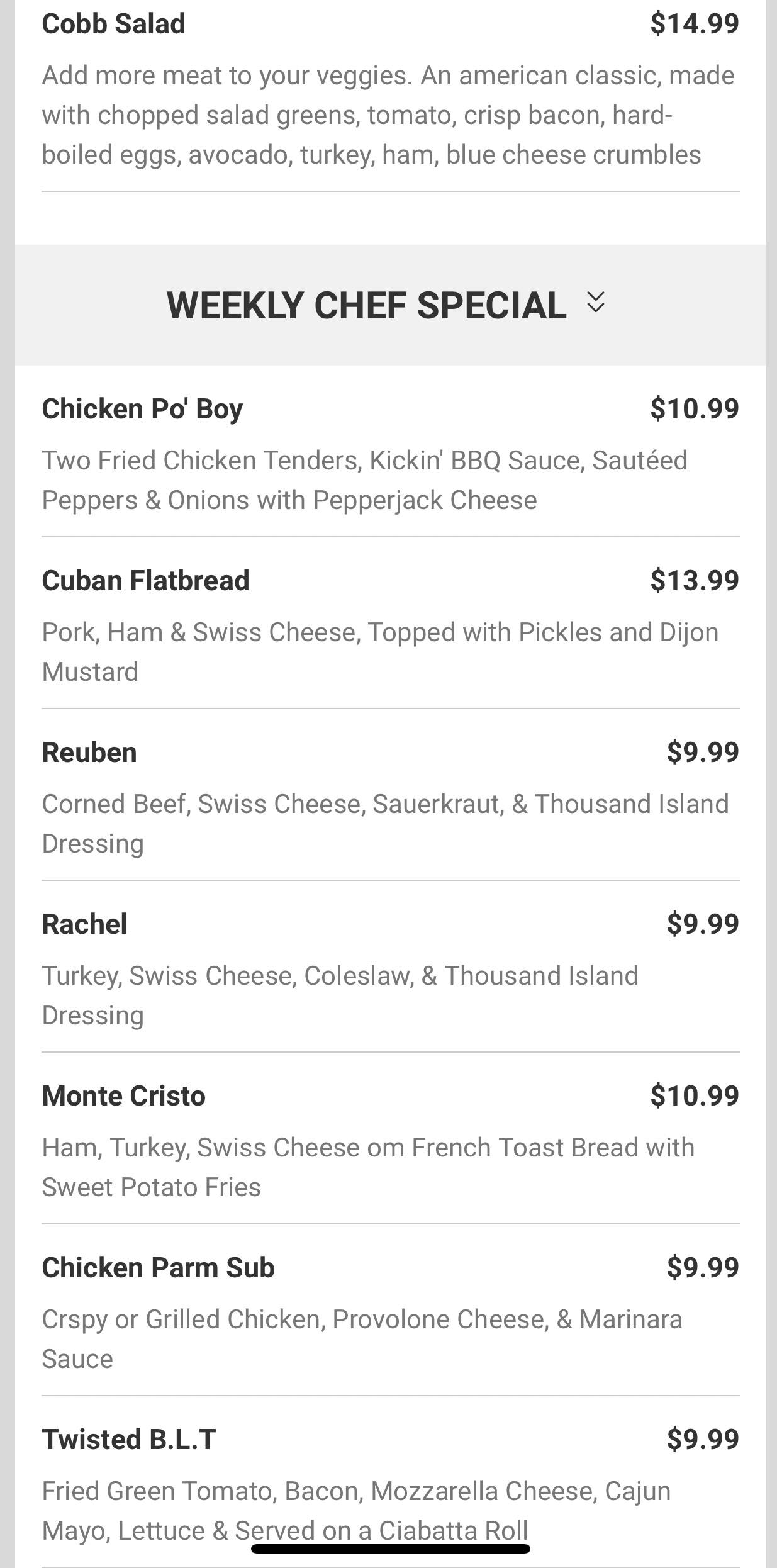
Task: Select the Chicken Po' Boy item
Action: click(x=142, y=409)
